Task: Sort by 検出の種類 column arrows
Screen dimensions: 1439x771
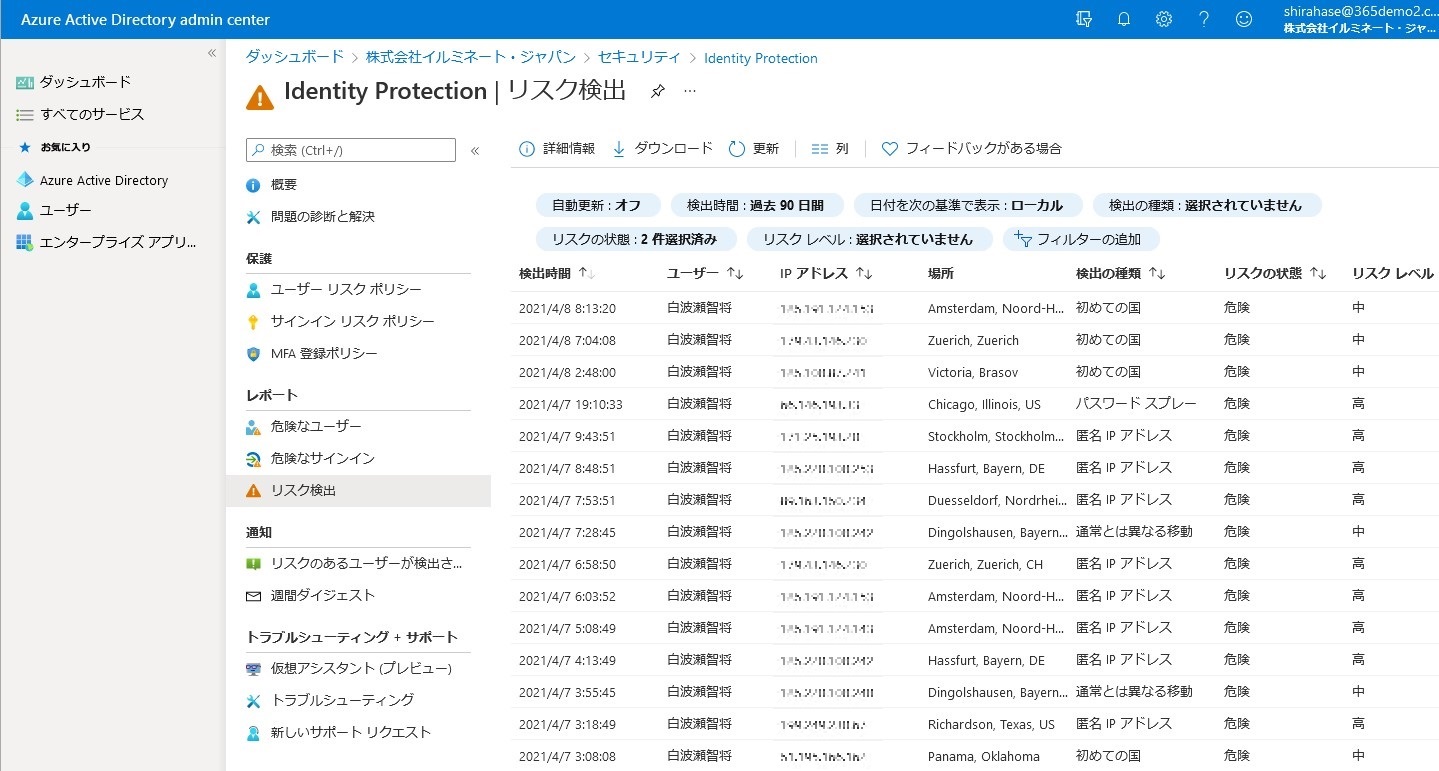Action: tap(1157, 273)
